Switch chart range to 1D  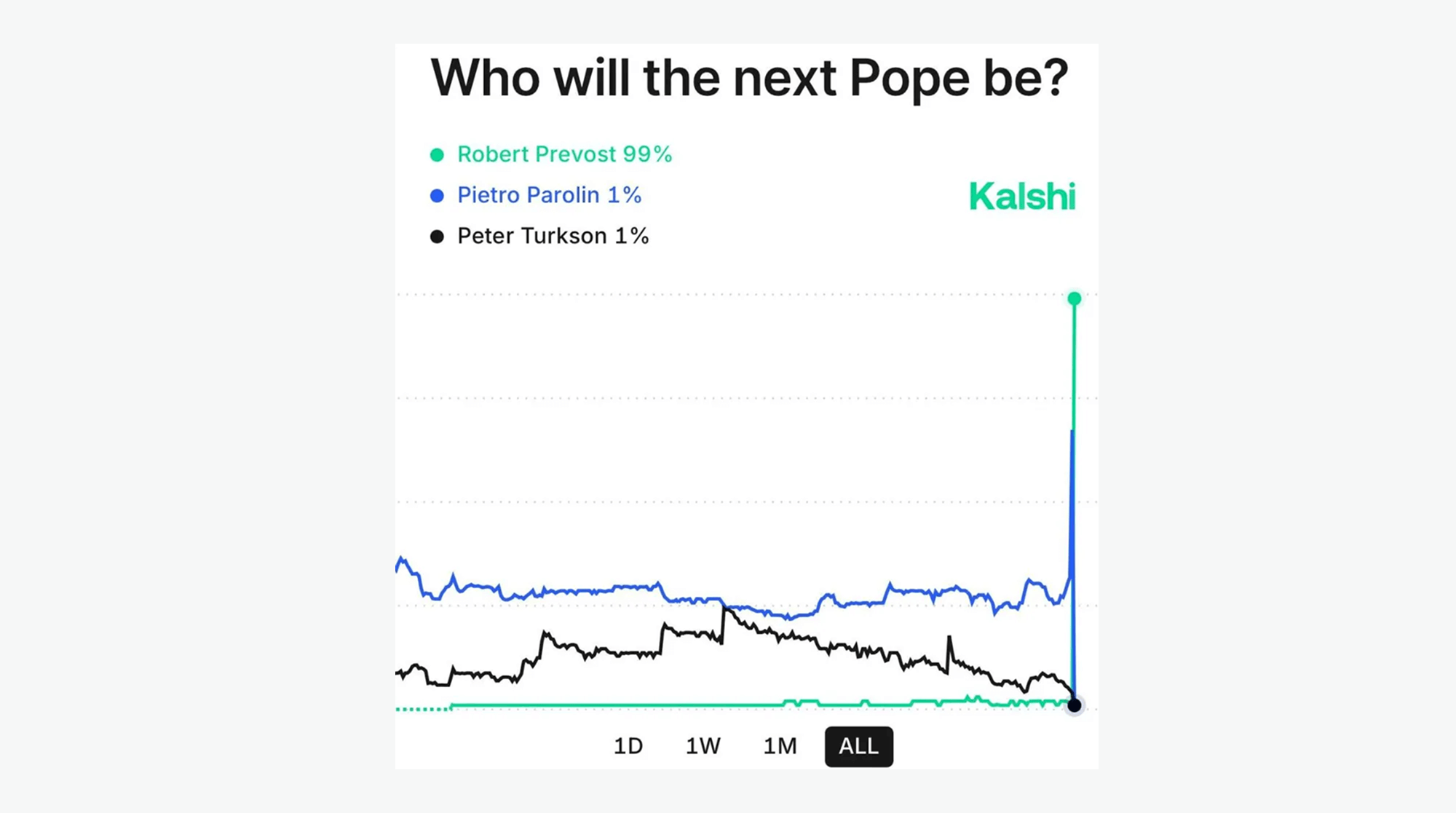click(628, 746)
